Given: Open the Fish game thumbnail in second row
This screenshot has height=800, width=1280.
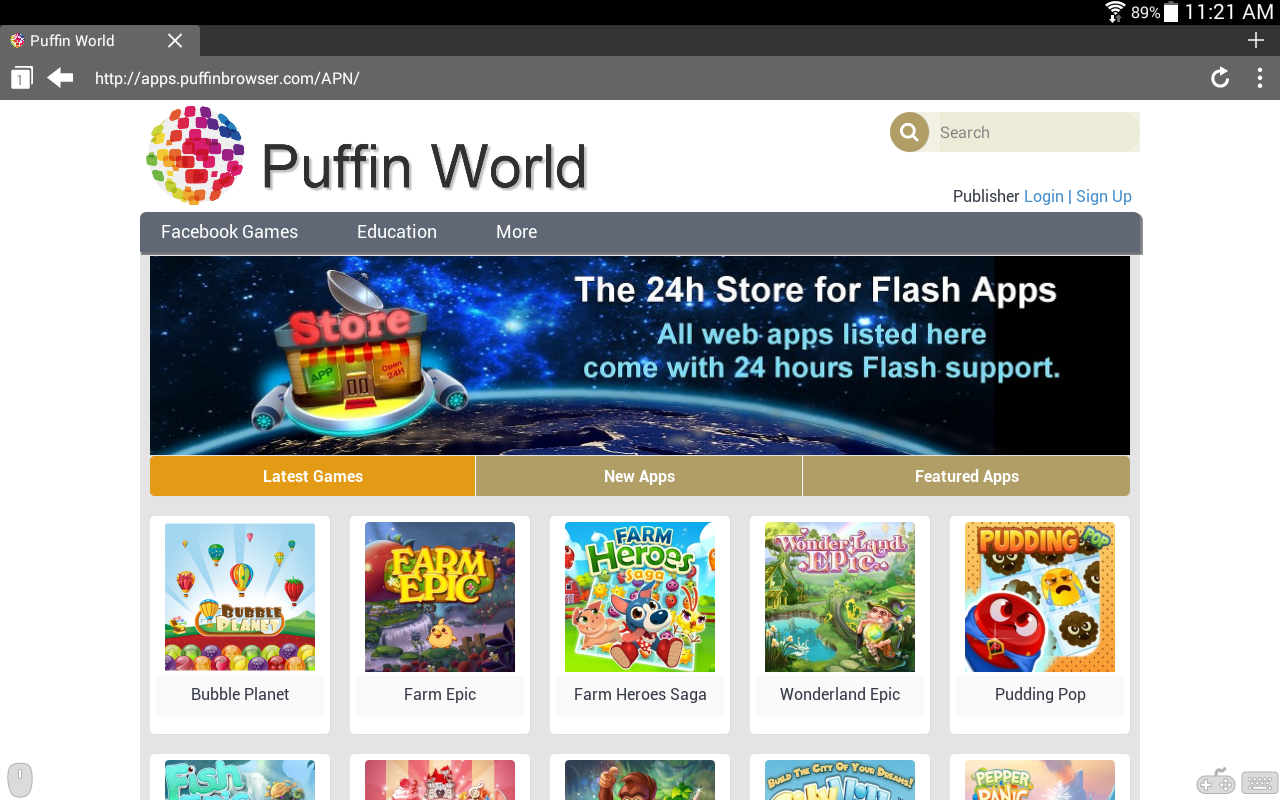Looking at the screenshot, I should point(240,780).
